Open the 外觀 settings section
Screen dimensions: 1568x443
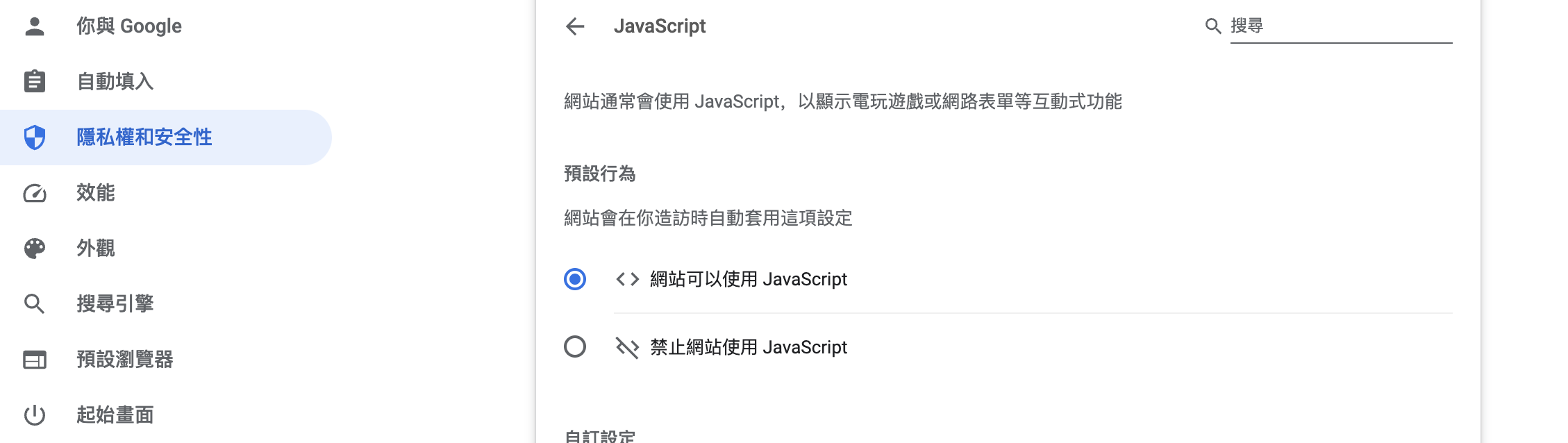click(96, 249)
